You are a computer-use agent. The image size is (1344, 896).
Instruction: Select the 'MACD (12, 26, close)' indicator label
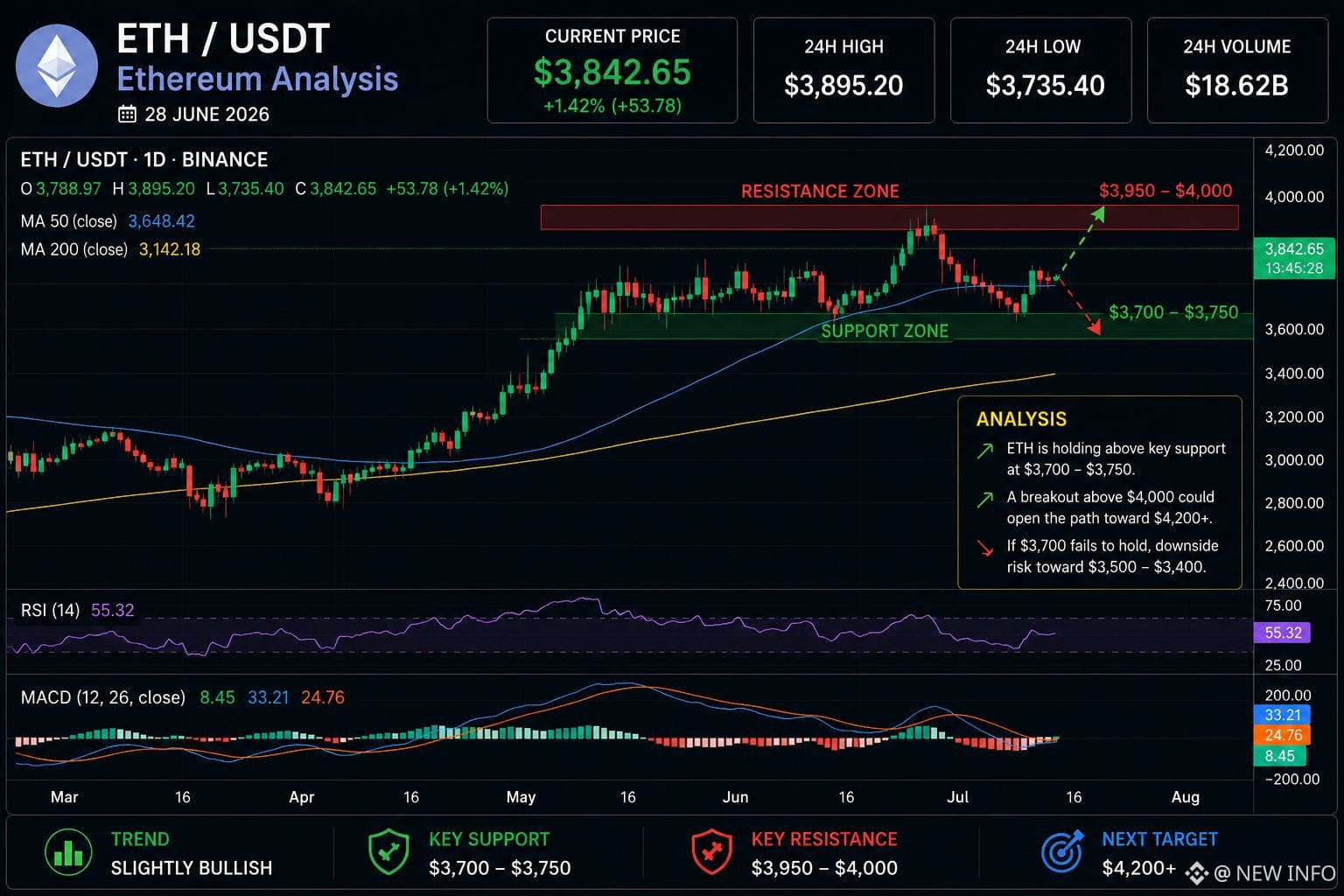[103, 697]
